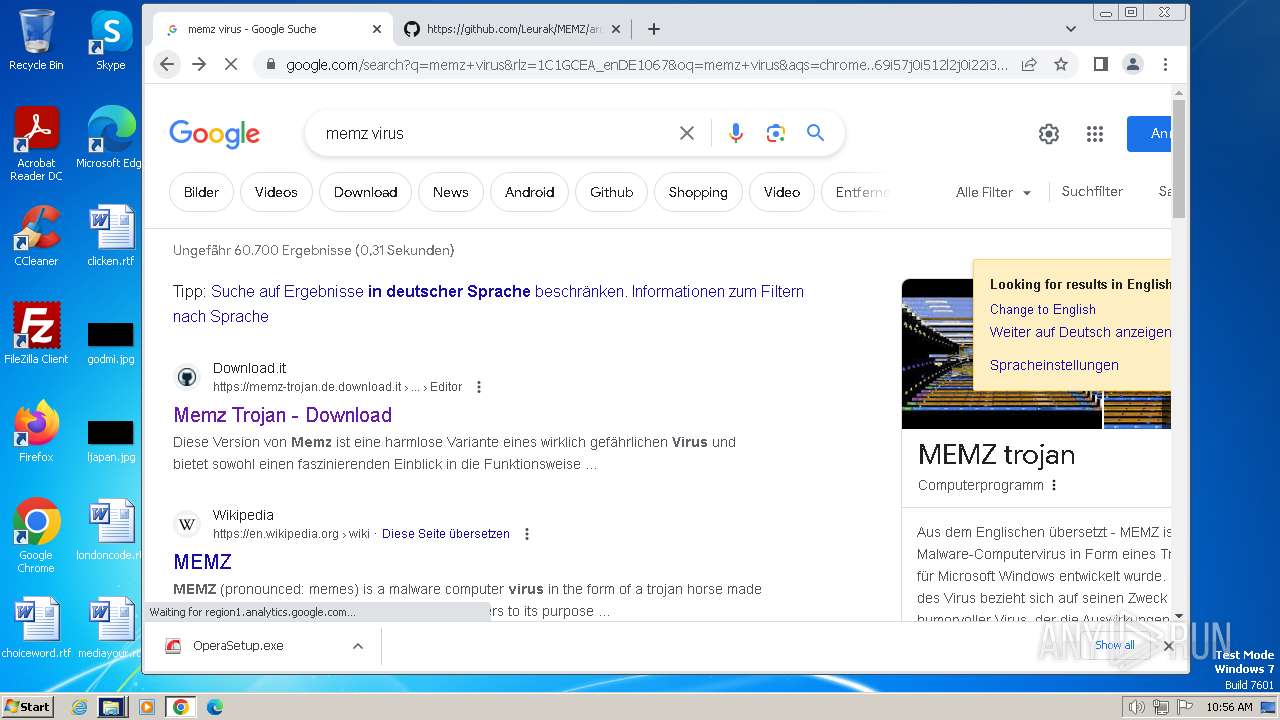Image resolution: width=1280 pixels, height=720 pixels.
Task: Filter results by Shopping
Action: click(x=698, y=192)
